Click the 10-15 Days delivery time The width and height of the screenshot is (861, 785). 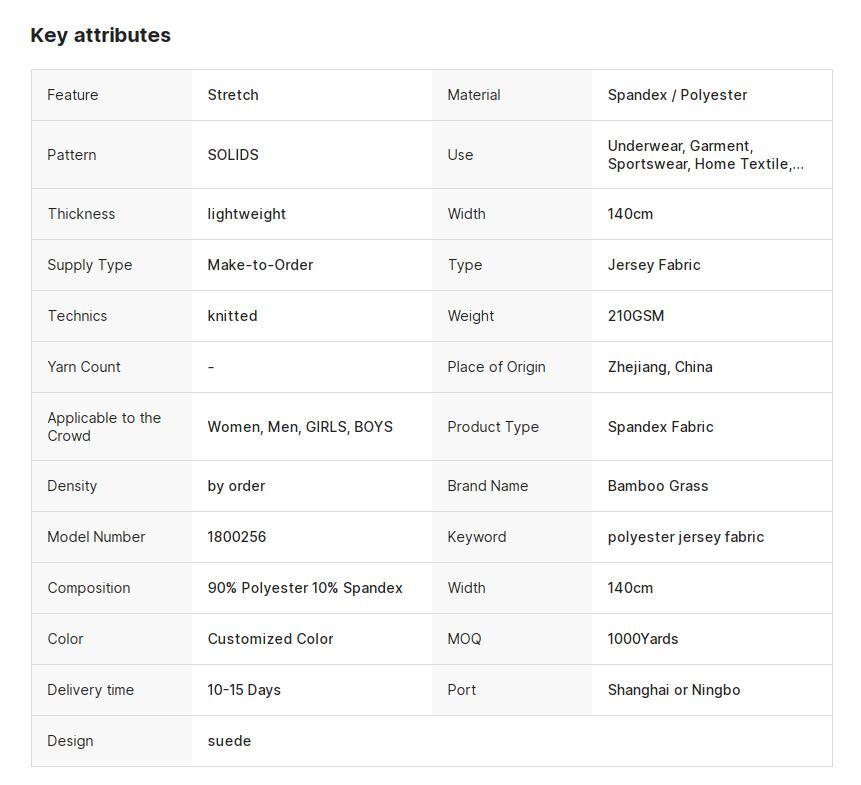pos(244,691)
